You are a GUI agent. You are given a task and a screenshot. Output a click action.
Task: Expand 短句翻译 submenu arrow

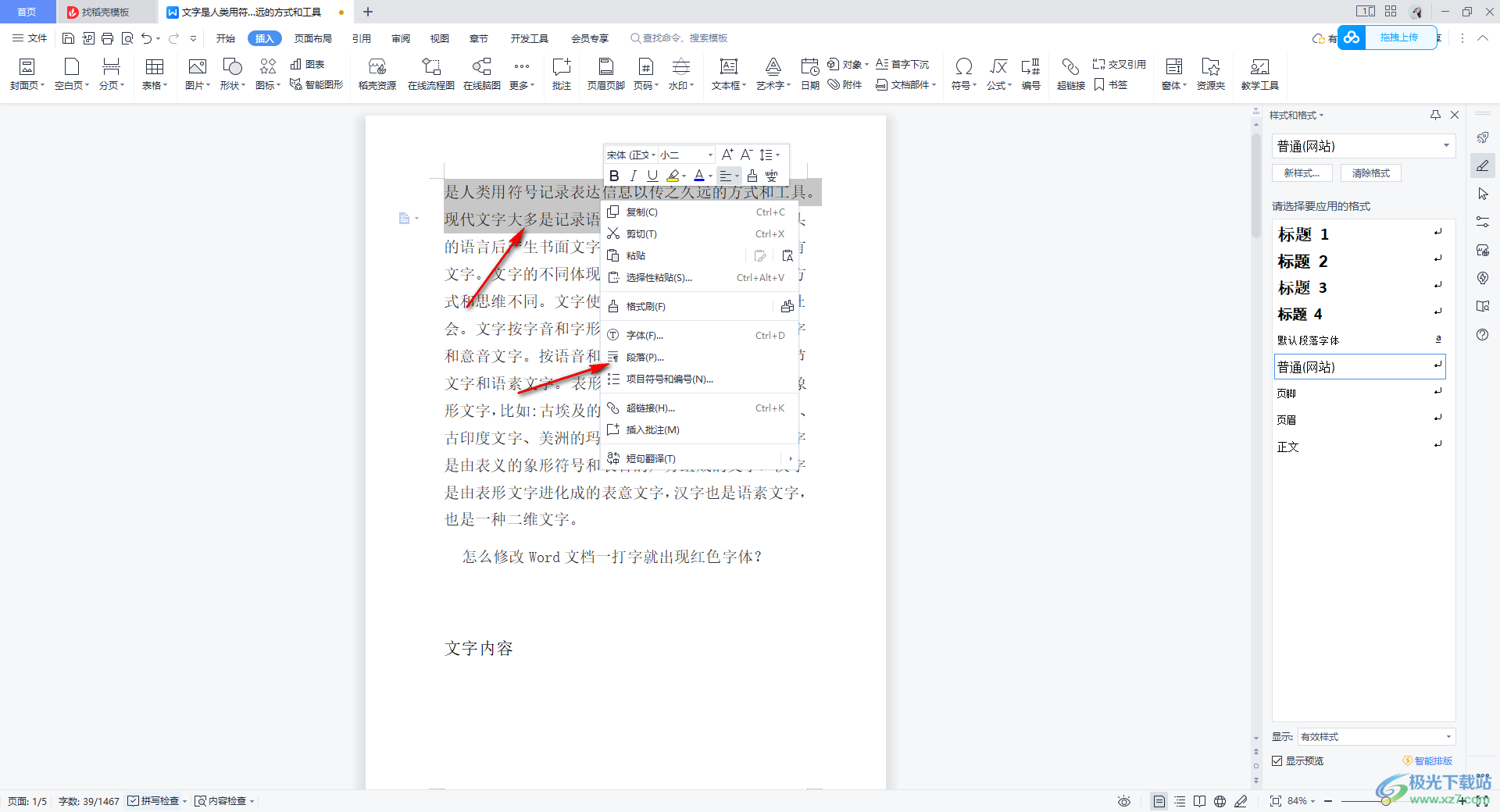[791, 458]
